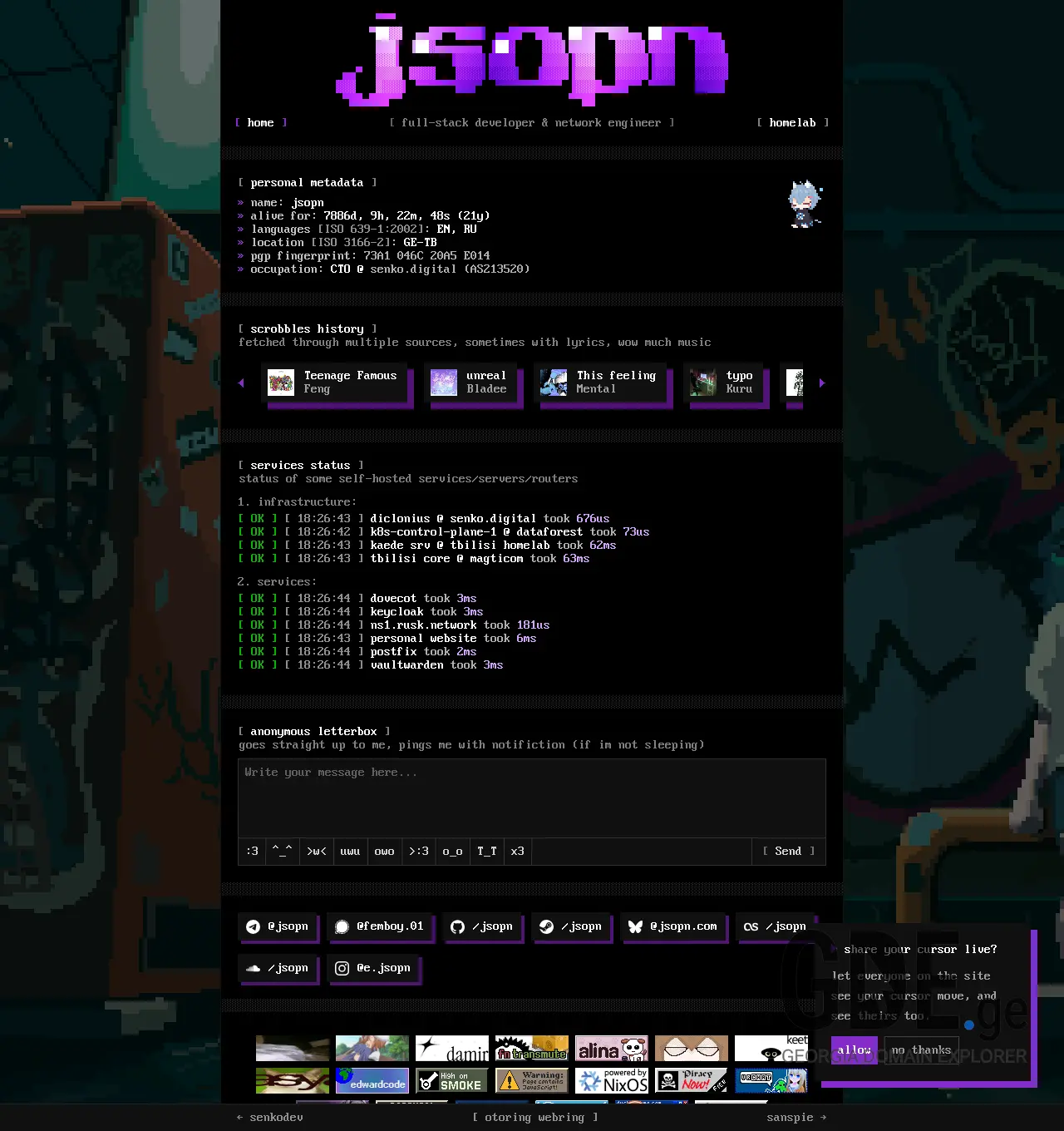Select the keycloak status row
This screenshot has height=1131, width=1064.
click(361, 611)
